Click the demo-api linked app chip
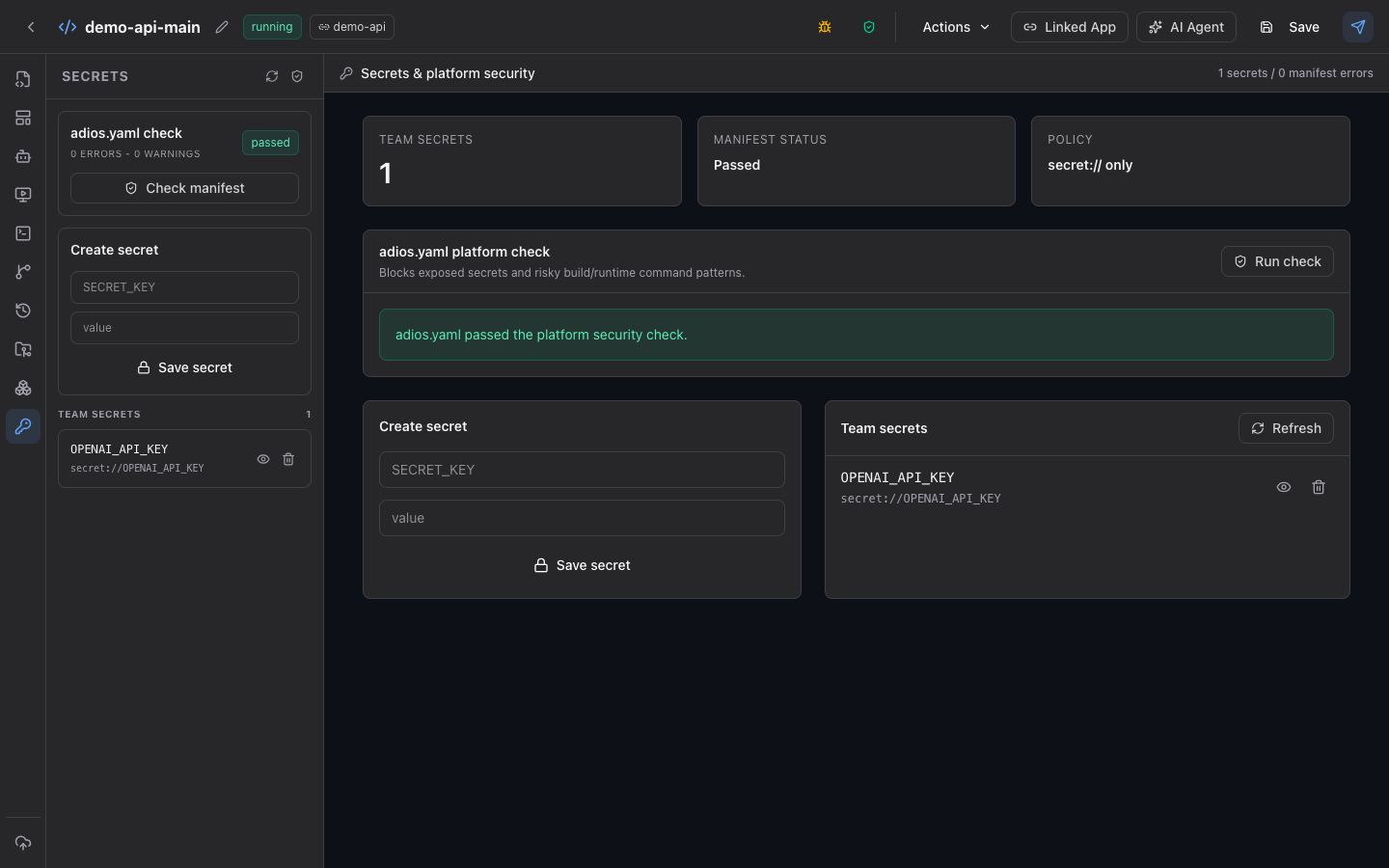The image size is (1389, 868). pyautogui.click(x=352, y=27)
